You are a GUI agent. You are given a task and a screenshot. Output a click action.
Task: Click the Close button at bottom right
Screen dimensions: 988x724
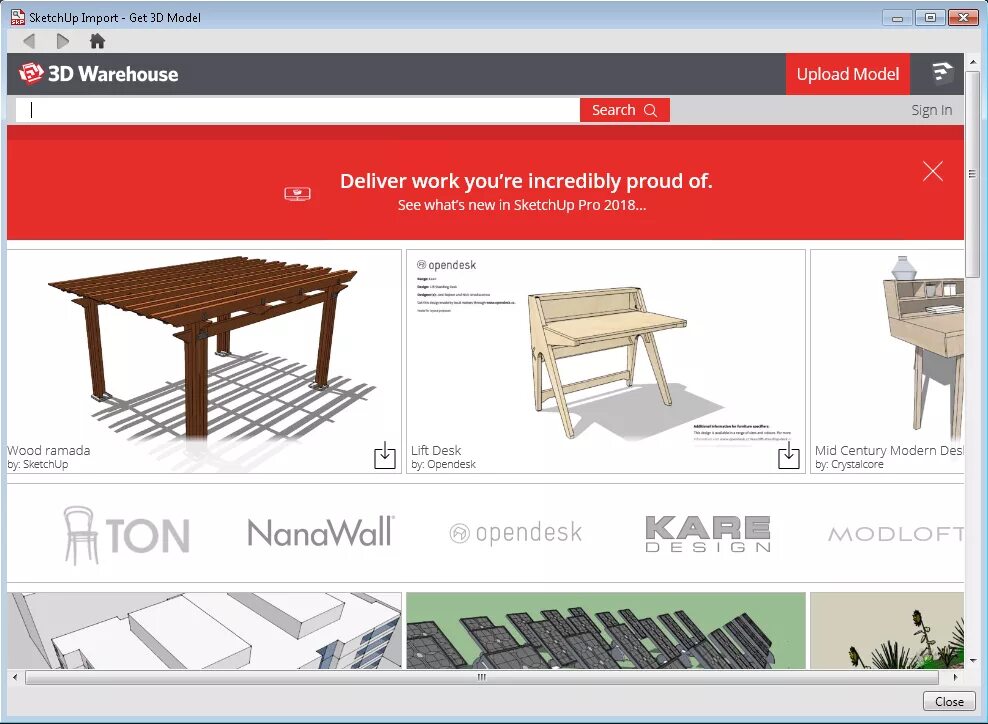pyautogui.click(x=949, y=701)
